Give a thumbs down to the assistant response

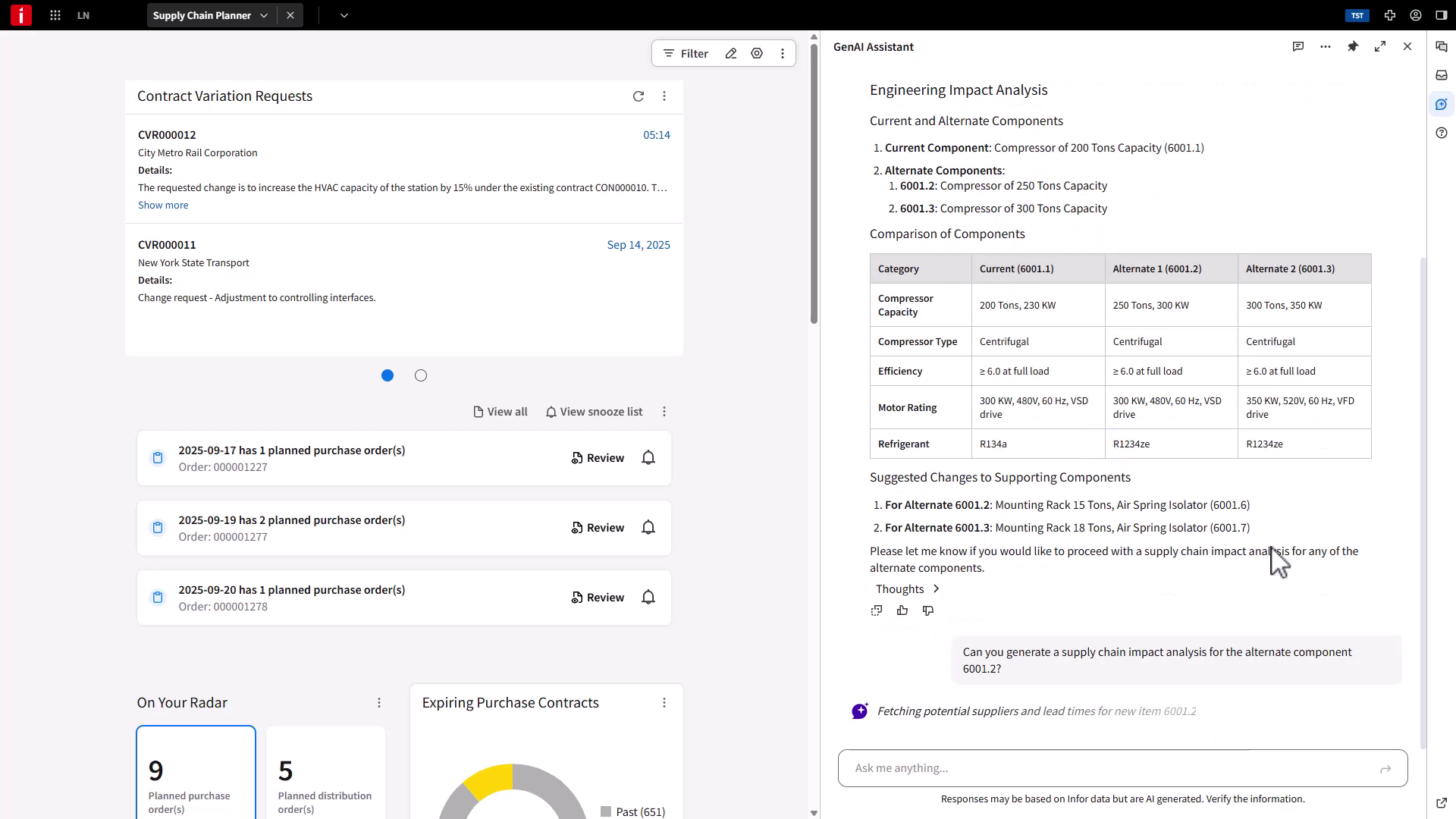pyautogui.click(x=928, y=610)
